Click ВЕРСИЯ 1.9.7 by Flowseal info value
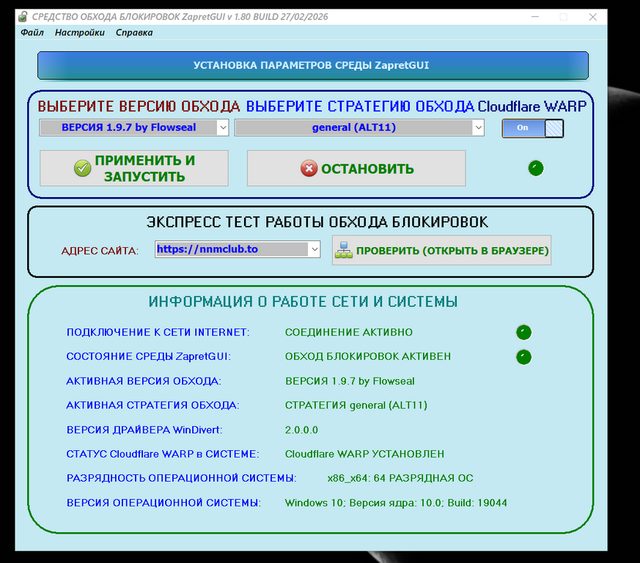 pyautogui.click(x=350, y=381)
